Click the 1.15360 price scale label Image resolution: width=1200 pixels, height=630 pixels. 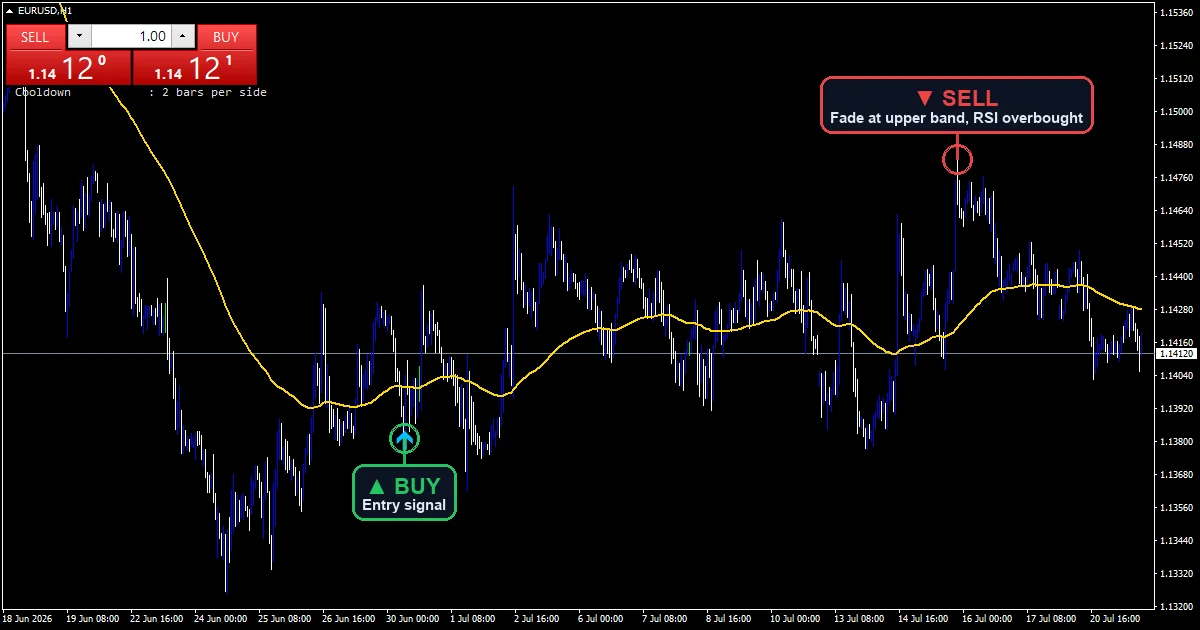1175,13
